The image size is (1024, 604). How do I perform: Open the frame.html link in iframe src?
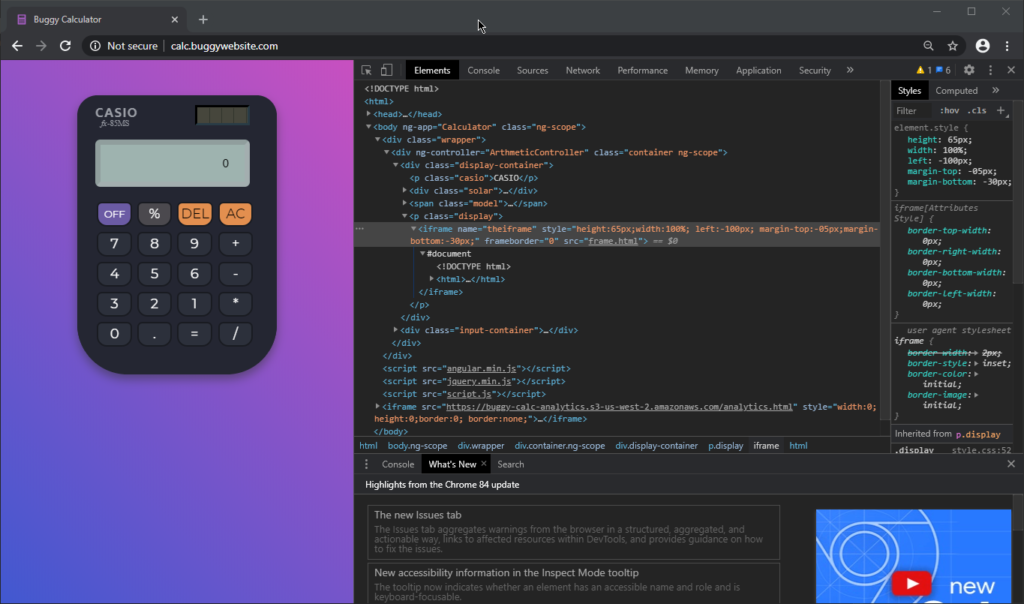[613, 241]
